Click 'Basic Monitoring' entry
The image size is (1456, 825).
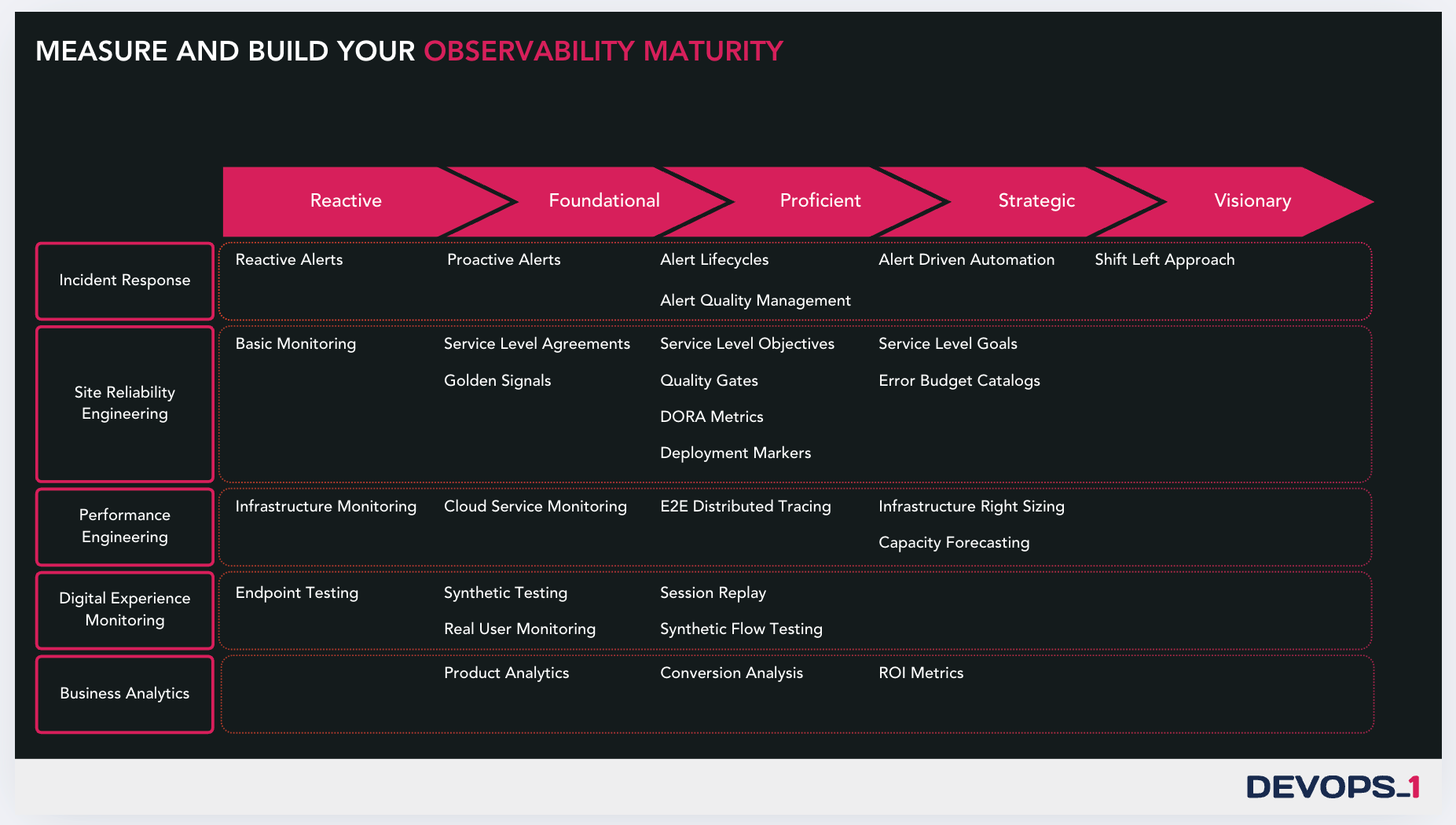click(x=295, y=344)
